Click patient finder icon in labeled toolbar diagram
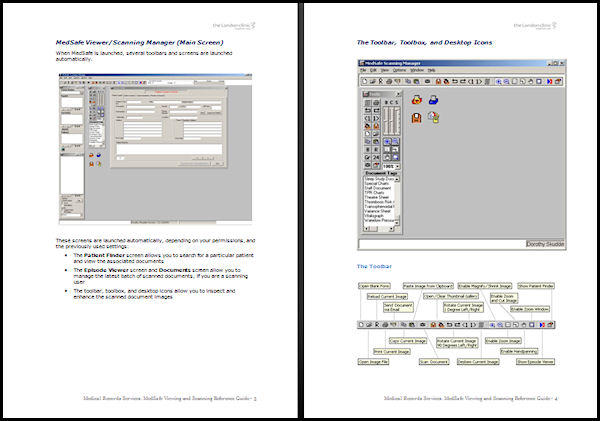Image resolution: width=600 pixels, height=421 pixels. click(x=550, y=325)
